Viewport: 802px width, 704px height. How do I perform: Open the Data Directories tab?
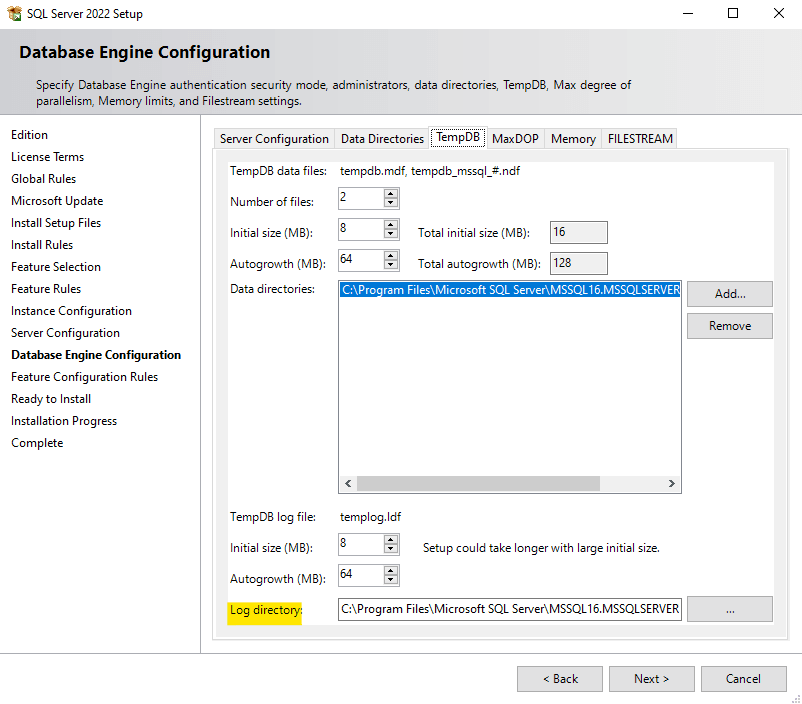point(382,139)
